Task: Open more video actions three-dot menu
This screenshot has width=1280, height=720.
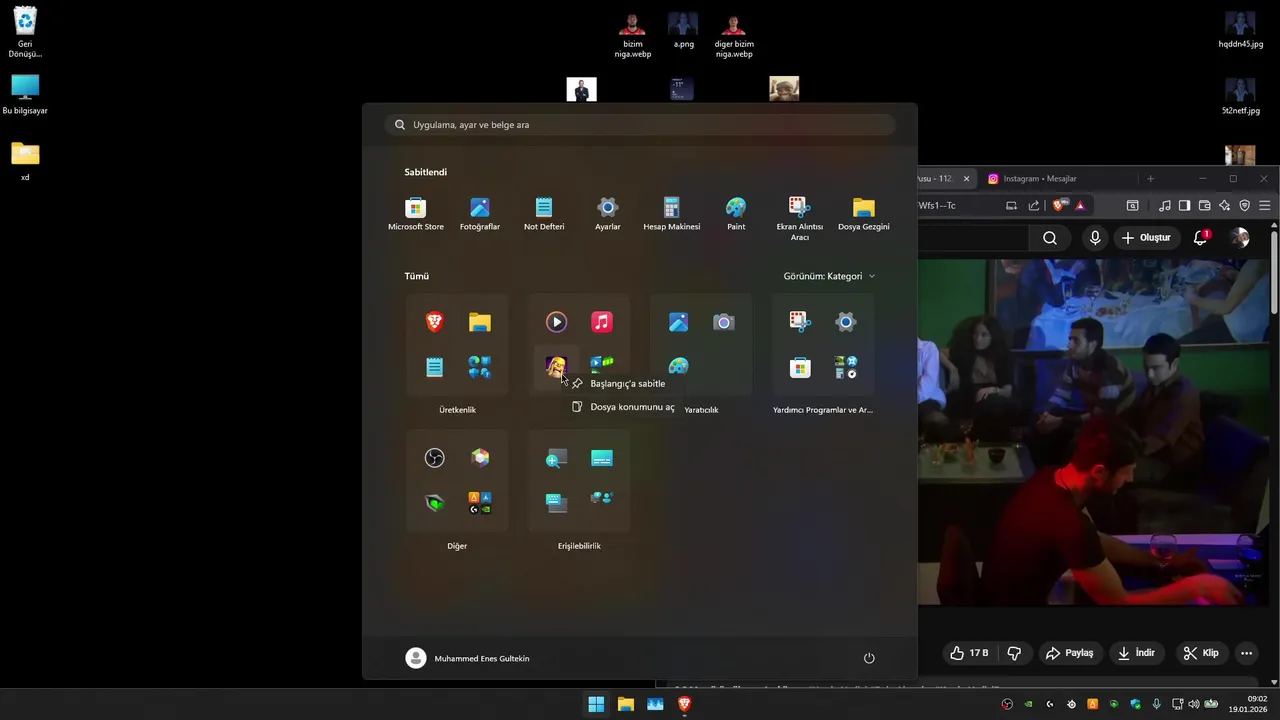Action: 1246,653
